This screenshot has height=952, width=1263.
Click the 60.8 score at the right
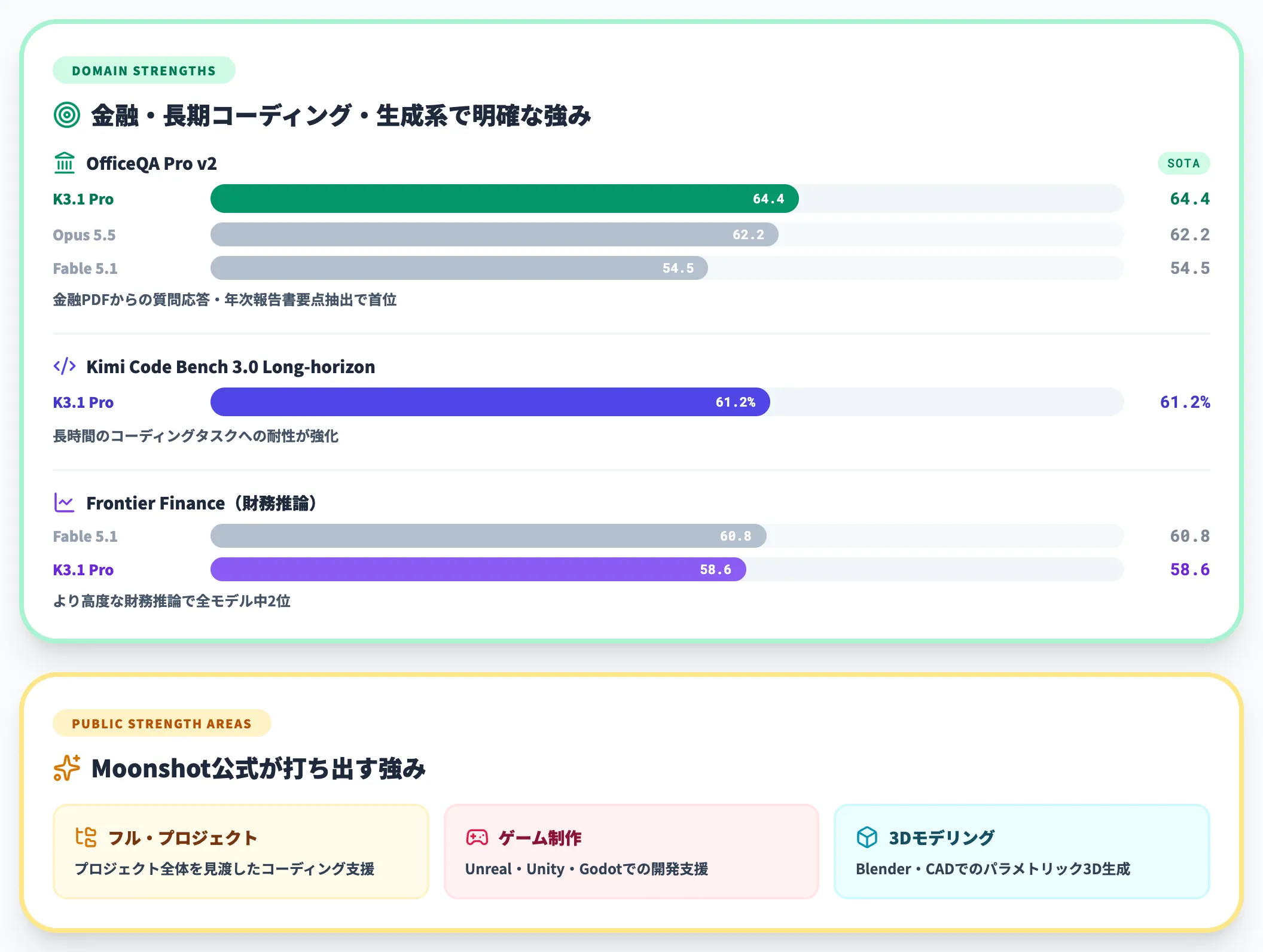click(1190, 536)
